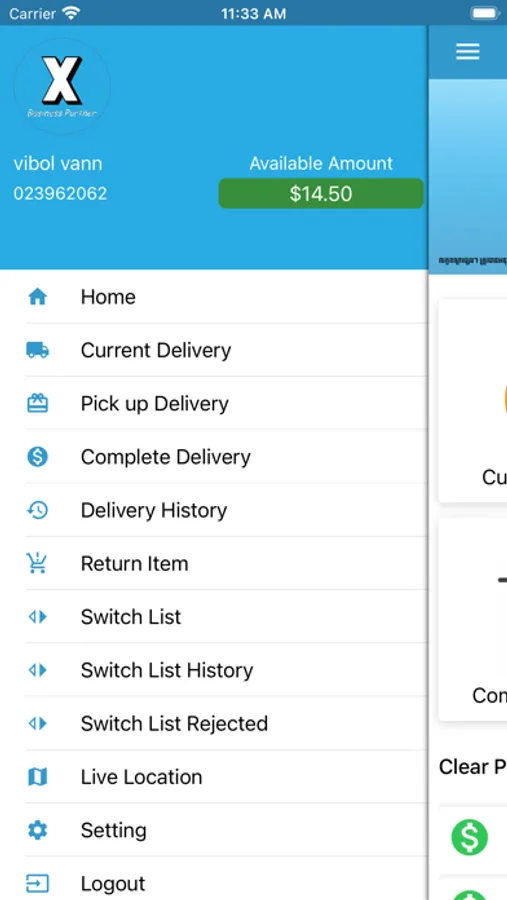Tap the phone number 023962062
This screenshot has height=900, width=507.
click(x=60, y=193)
